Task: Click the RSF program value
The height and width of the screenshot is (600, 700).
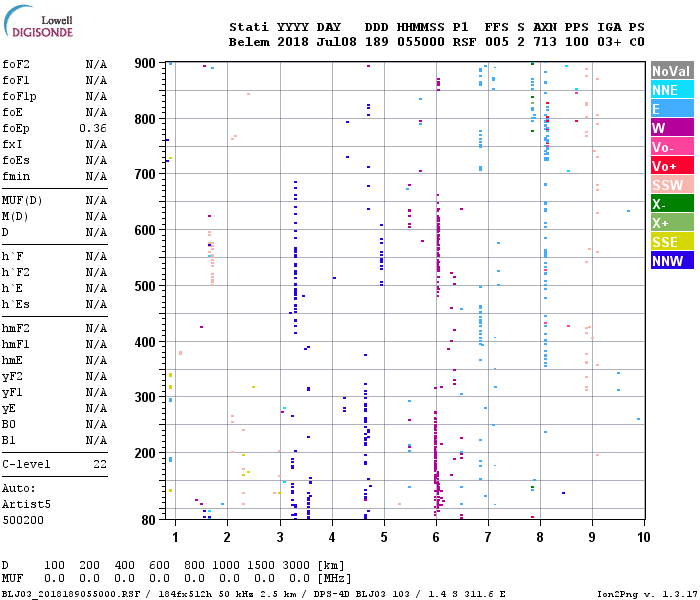Action: [x=464, y=42]
